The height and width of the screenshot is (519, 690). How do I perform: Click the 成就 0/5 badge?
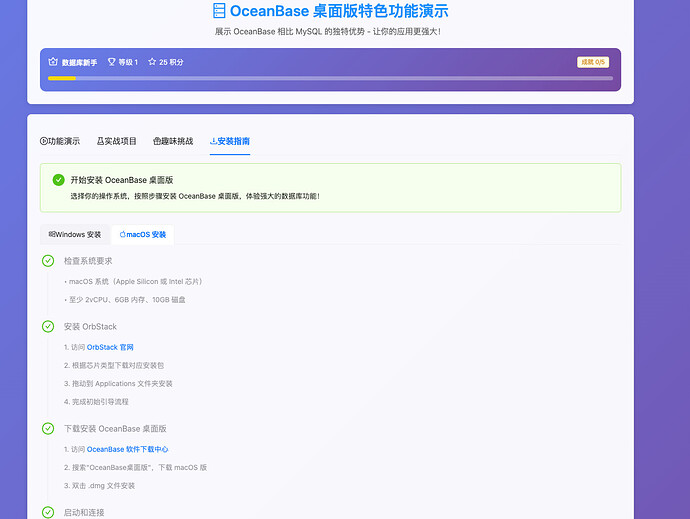pyautogui.click(x=593, y=62)
